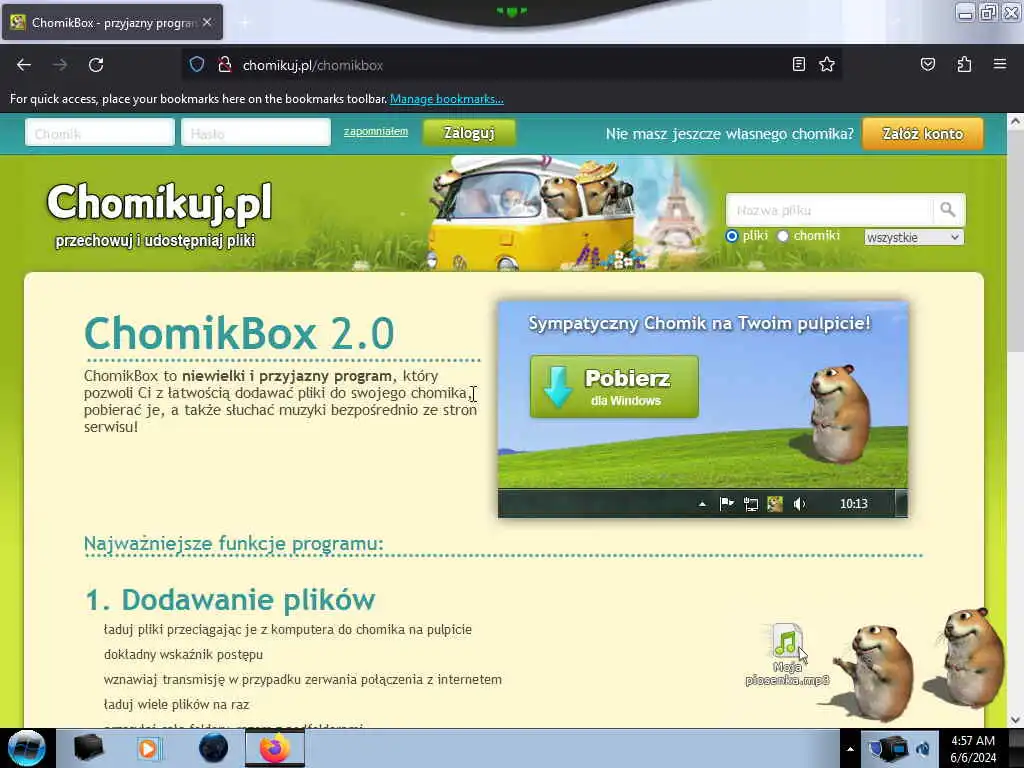Select the pliki radio button
This screenshot has width=1024, height=768.
732,236
